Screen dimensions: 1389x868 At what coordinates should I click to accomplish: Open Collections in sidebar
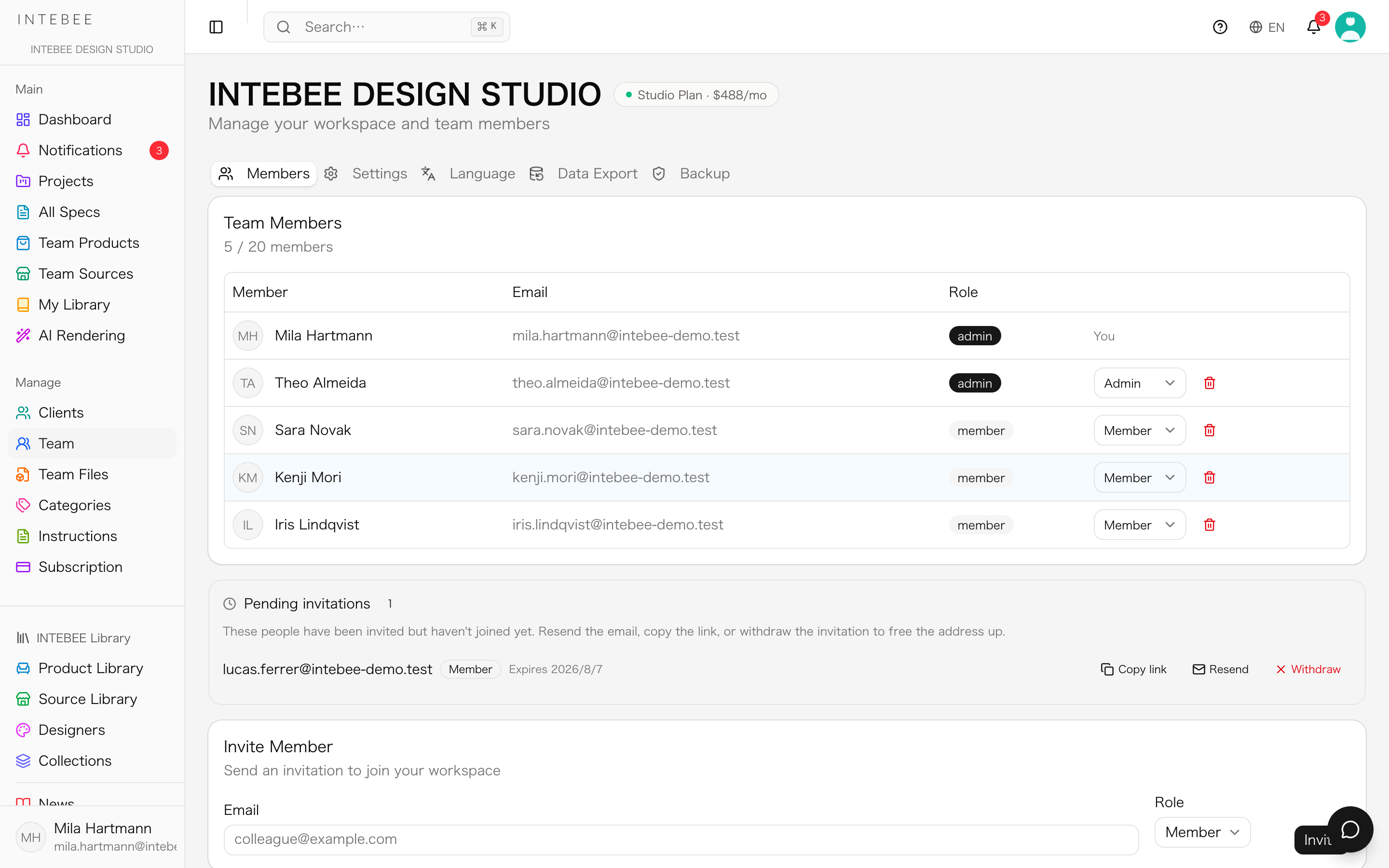(92, 760)
